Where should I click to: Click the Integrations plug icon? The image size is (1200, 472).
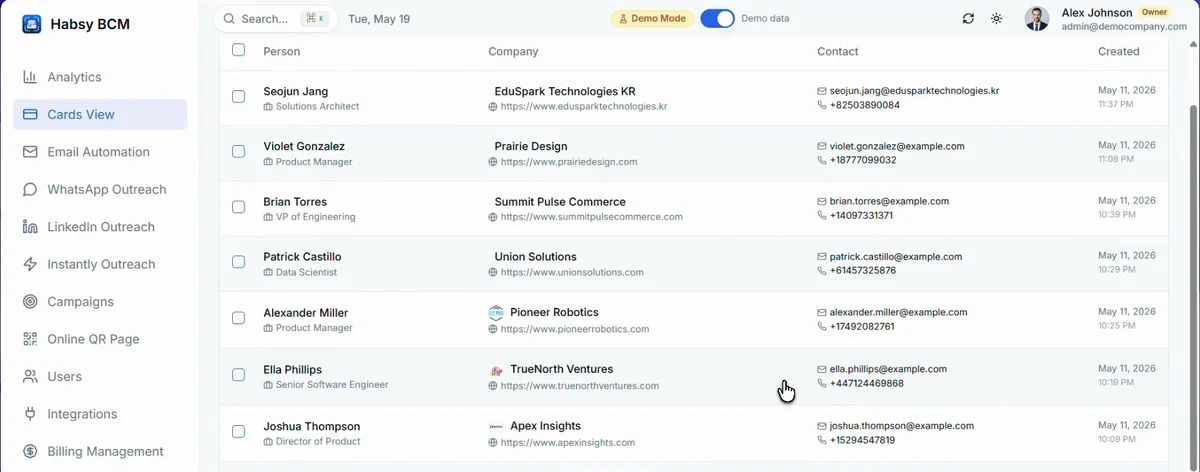click(x=30, y=414)
